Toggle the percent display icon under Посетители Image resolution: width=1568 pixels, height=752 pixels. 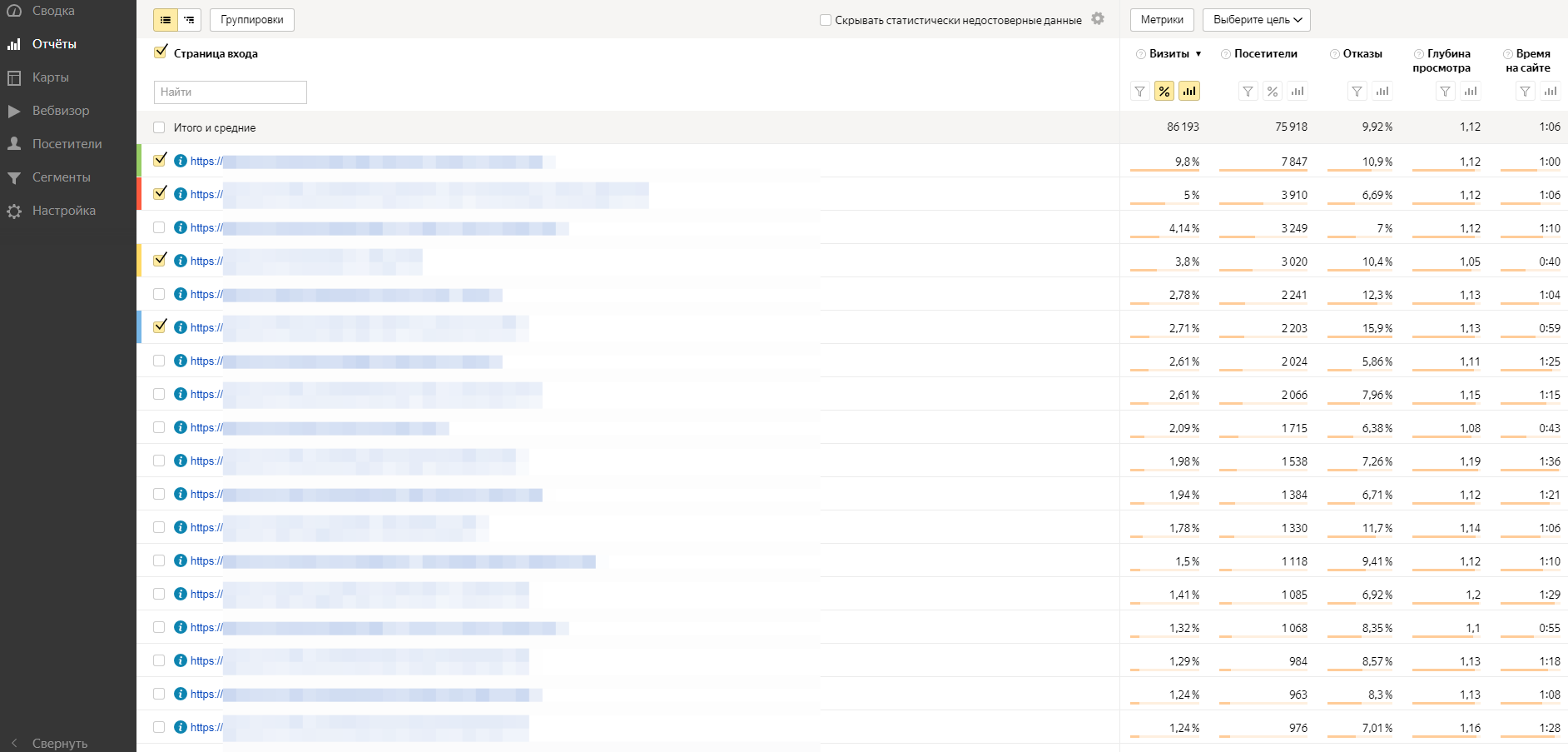coord(1273,92)
